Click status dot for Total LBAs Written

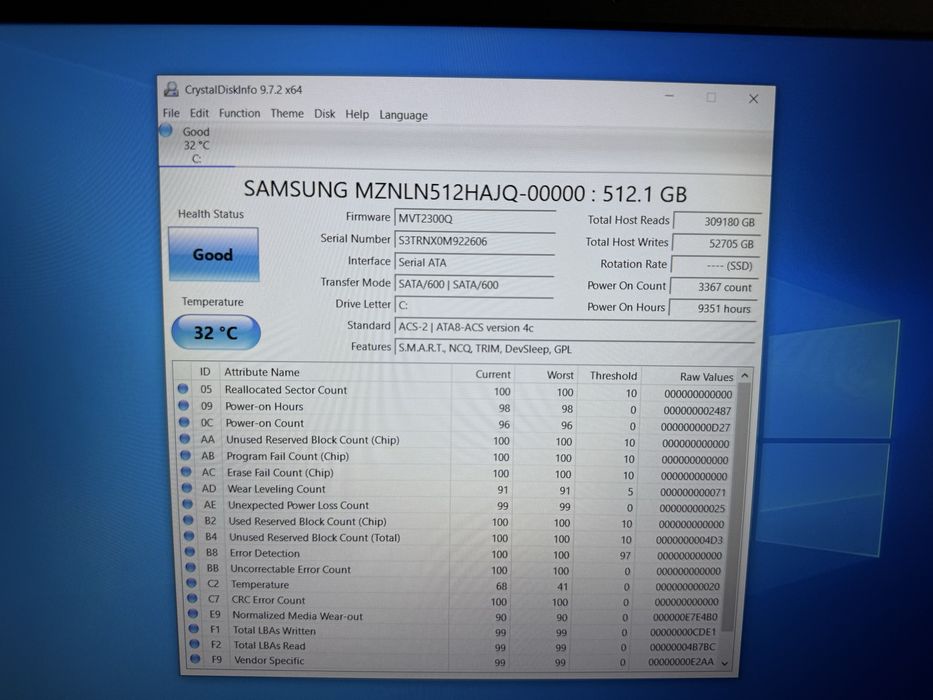tap(193, 629)
